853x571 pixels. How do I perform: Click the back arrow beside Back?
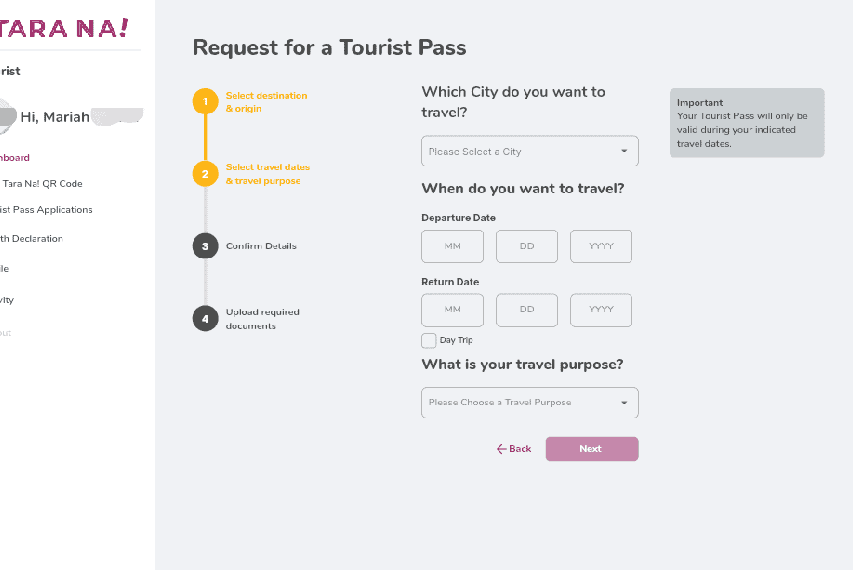[x=501, y=449]
